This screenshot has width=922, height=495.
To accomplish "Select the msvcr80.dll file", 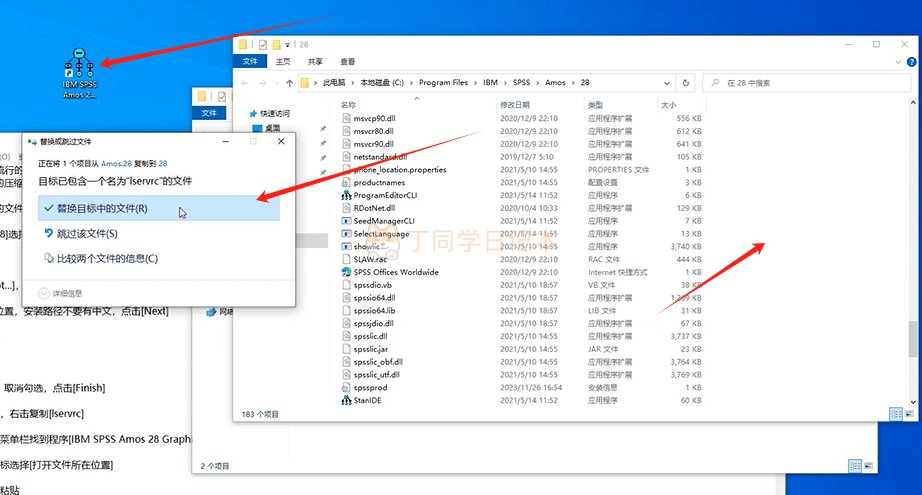I will pos(373,131).
